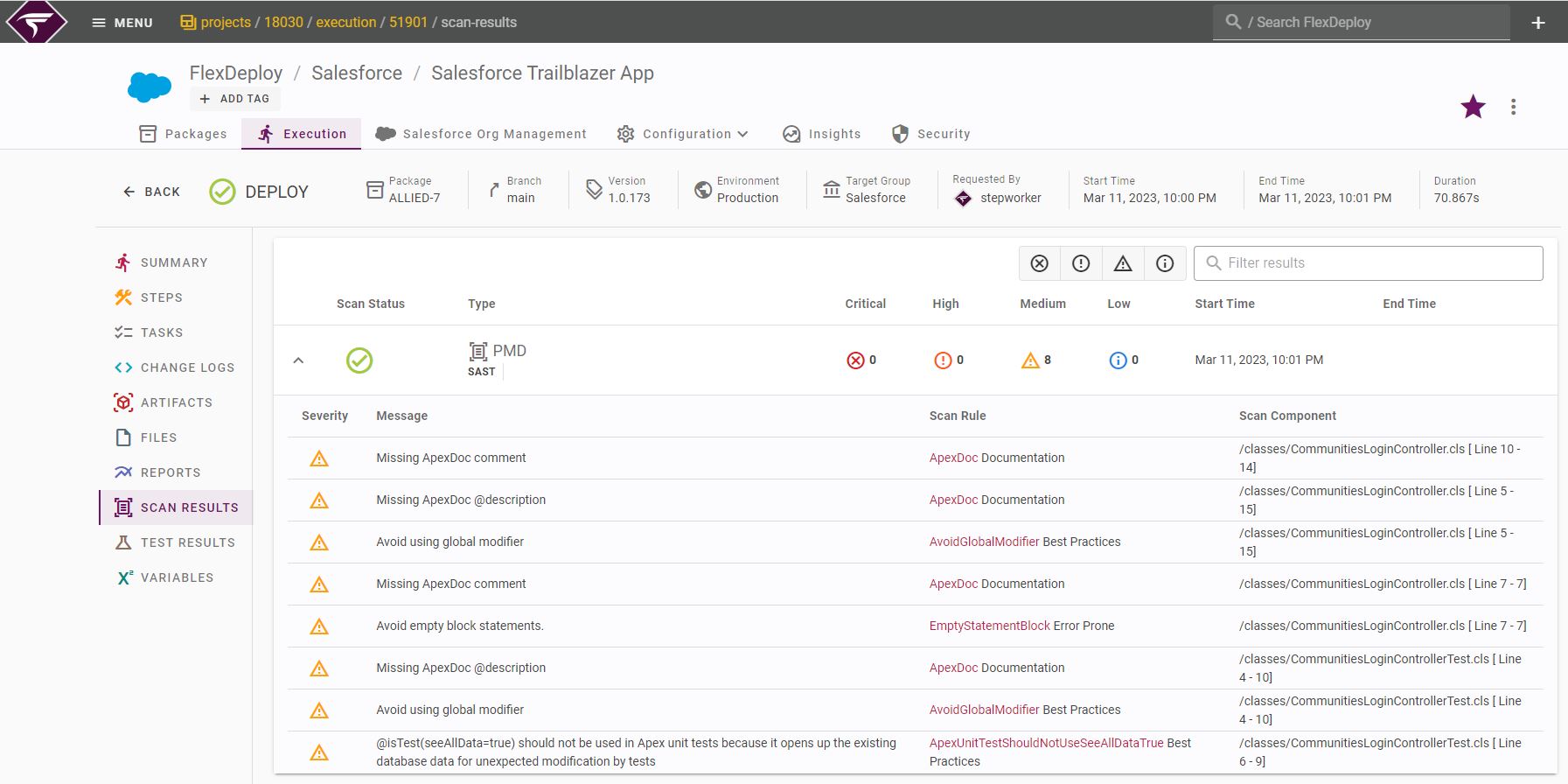Screen dimensions: 1568x784
Task: Select the Execution tab
Action: point(302,134)
